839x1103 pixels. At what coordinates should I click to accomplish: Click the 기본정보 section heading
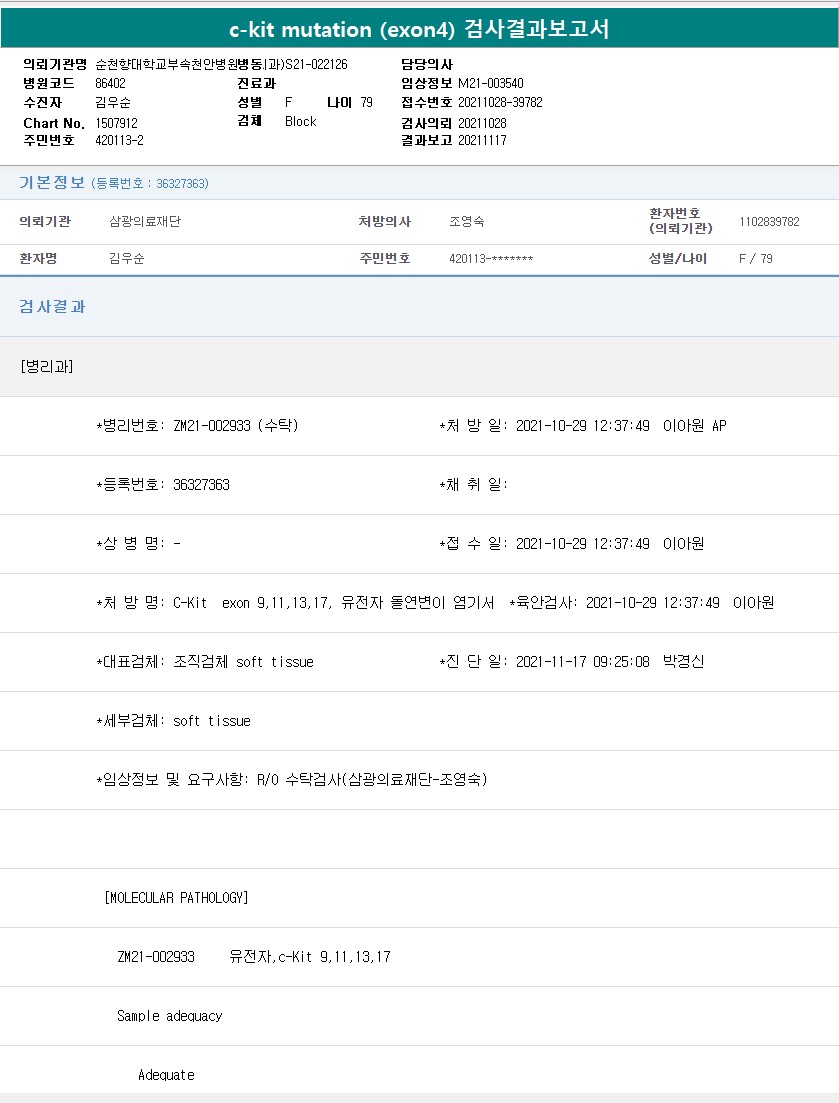pyautogui.click(x=52, y=183)
